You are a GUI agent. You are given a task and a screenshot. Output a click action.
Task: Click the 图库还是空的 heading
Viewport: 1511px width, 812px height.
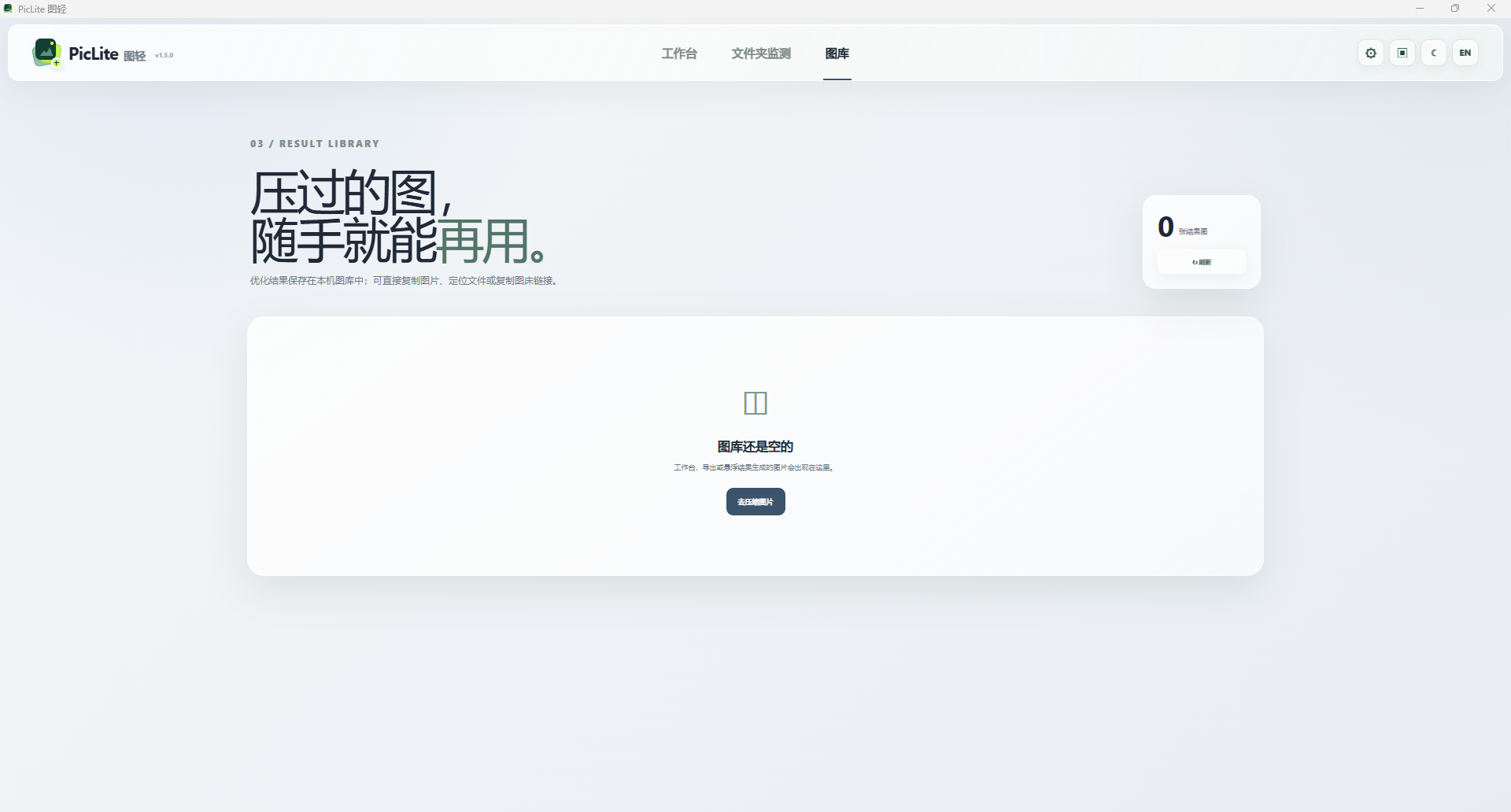[x=755, y=446]
